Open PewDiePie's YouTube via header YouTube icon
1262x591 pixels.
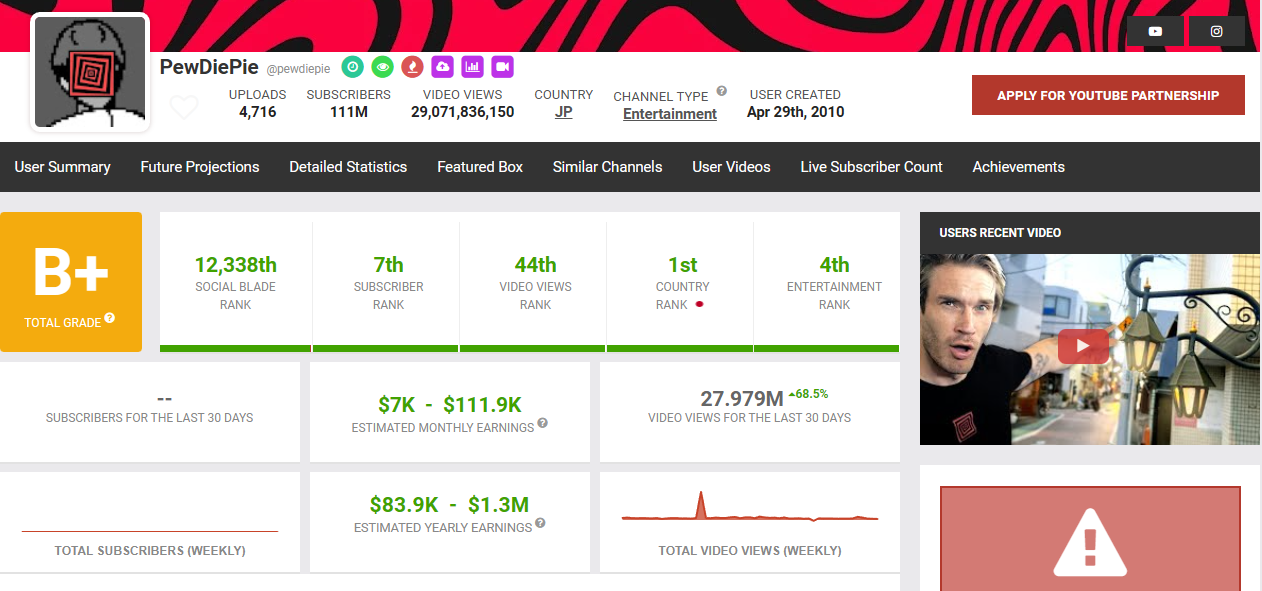click(x=1155, y=30)
